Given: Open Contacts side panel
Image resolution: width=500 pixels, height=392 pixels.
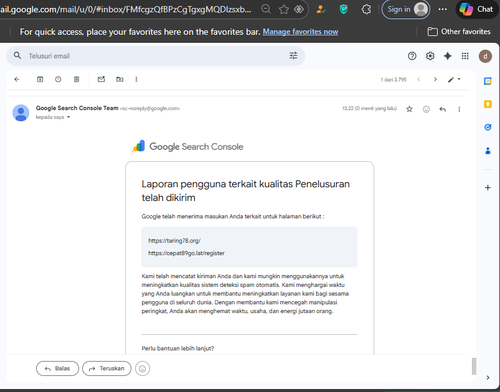Looking at the screenshot, I should pyautogui.click(x=488, y=151).
